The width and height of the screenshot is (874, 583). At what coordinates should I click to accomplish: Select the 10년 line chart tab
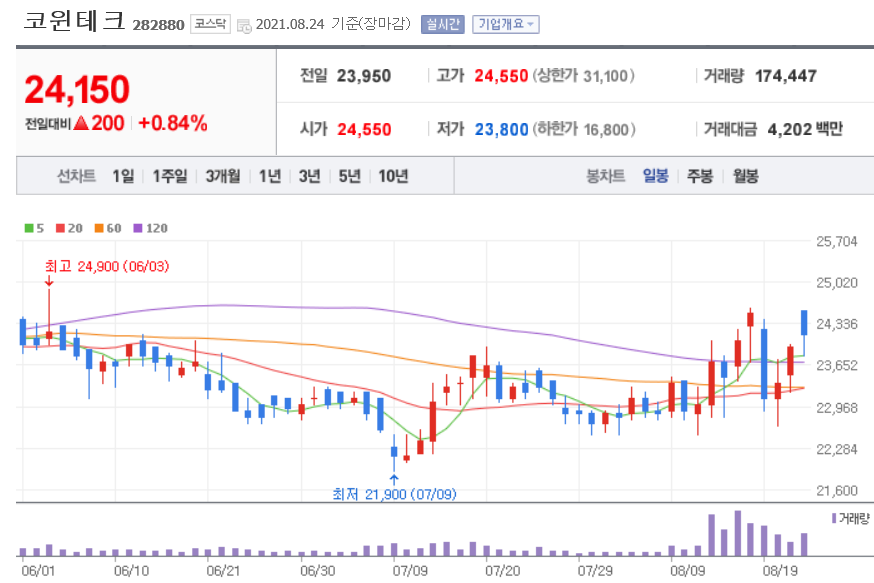(393, 176)
